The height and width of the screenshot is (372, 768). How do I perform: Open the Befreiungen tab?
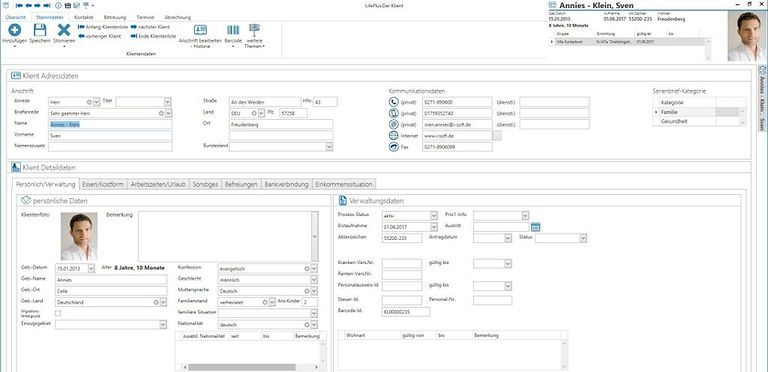[x=241, y=185]
